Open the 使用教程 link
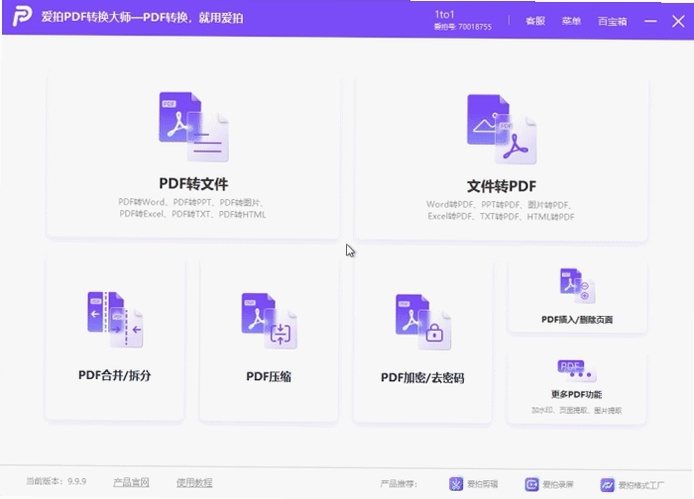The height and width of the screenshot is (499, 694). pyautogui.click(x=194, y=483)
